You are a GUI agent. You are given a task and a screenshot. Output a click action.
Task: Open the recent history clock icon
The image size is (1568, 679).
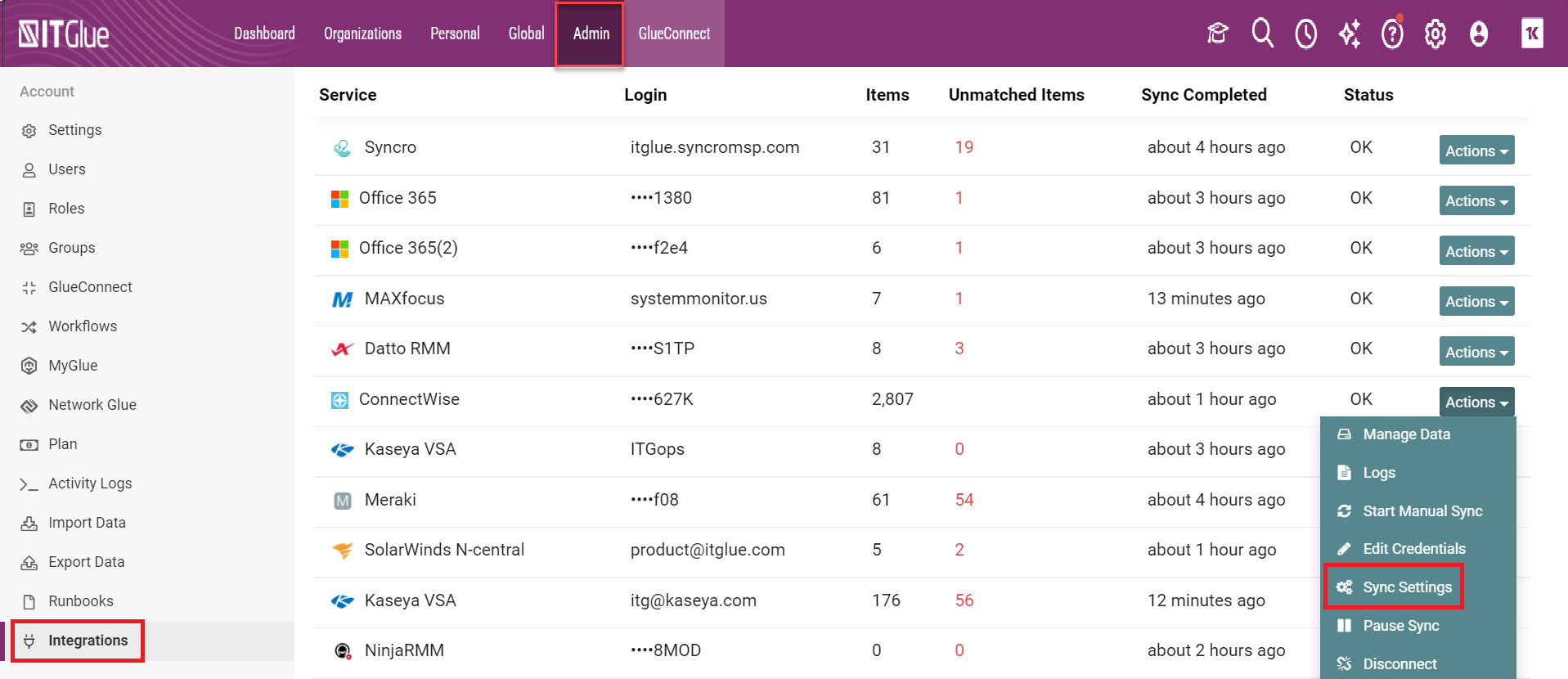pyautogui.click(x=1306, y=34)
